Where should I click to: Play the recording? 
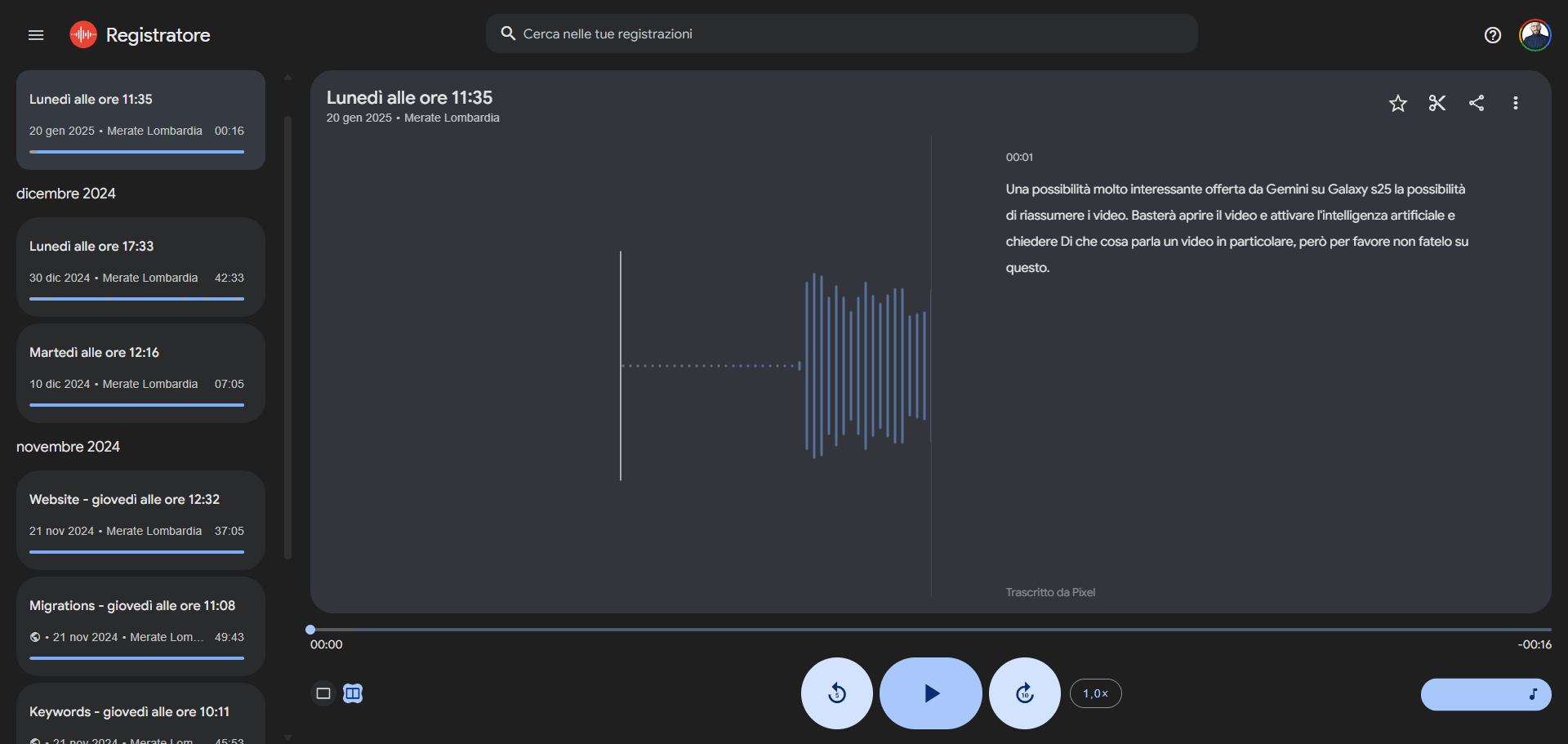[930, 693]
